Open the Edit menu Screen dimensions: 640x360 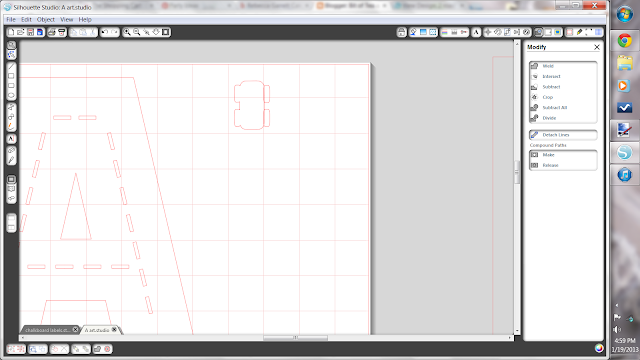pyautogui.click(x=26, y=19)
